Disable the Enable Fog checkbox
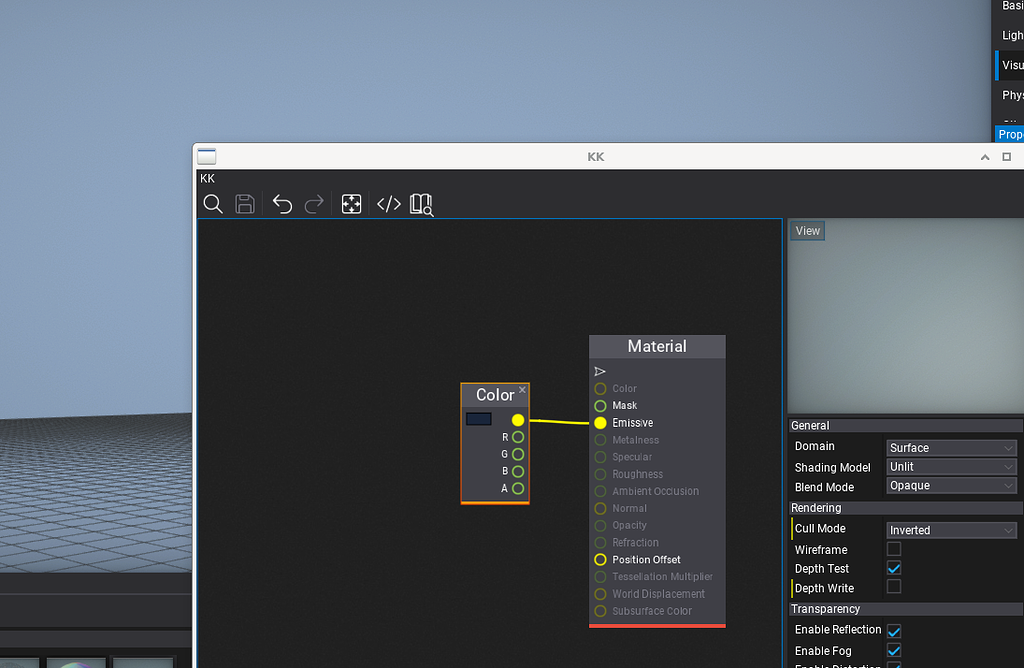Viewport: 1024px width, 668px height. [x=893, y=650]
